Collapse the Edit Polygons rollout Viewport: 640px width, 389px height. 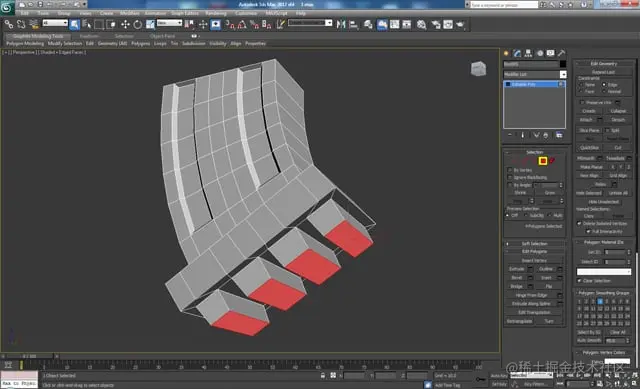[534, 251]
